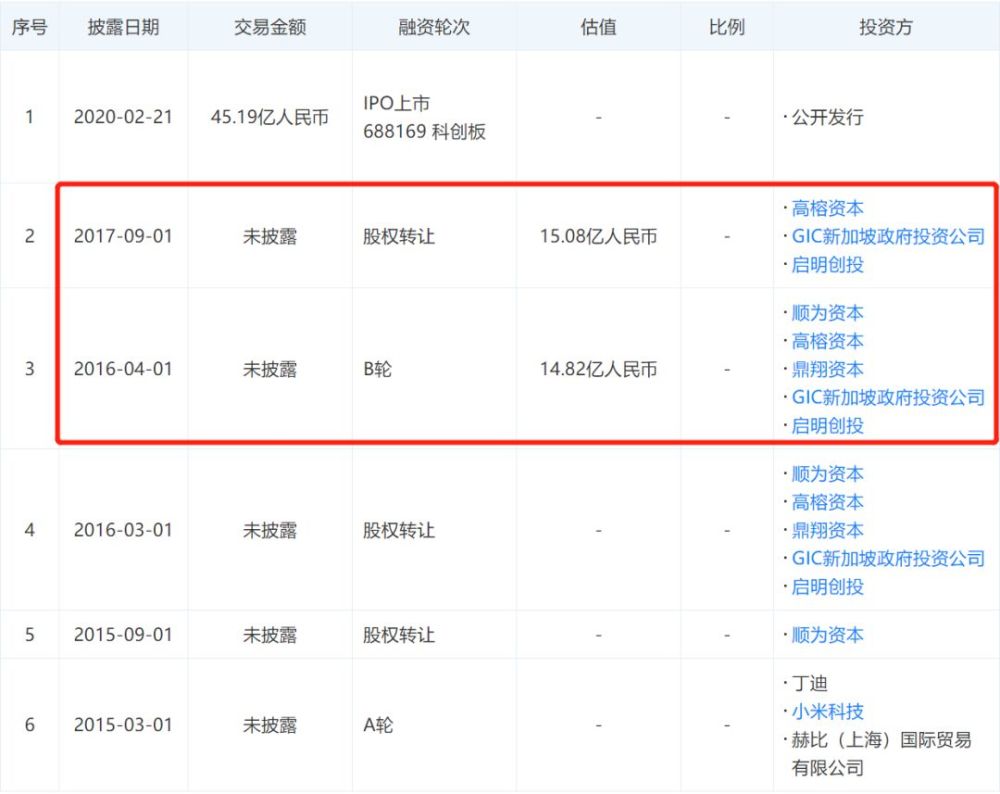1000x794 pixels.
Task: Click 高榕资本 investor in the B轮 row
Action: [827, 341]
